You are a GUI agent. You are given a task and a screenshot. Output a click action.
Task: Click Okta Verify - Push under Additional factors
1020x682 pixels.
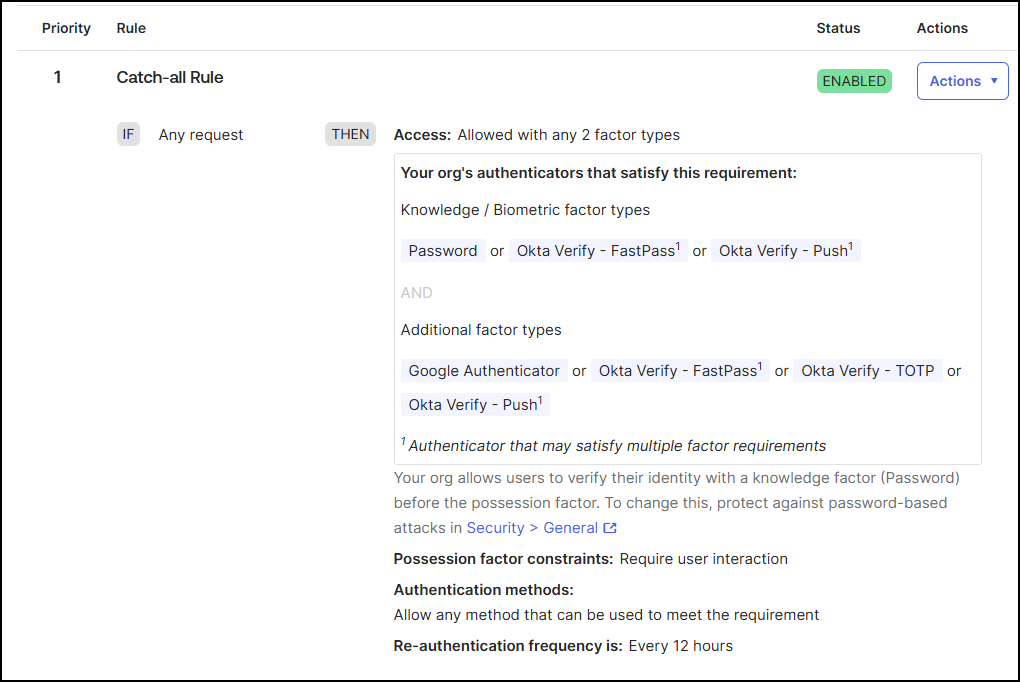(x=475, y=405)
